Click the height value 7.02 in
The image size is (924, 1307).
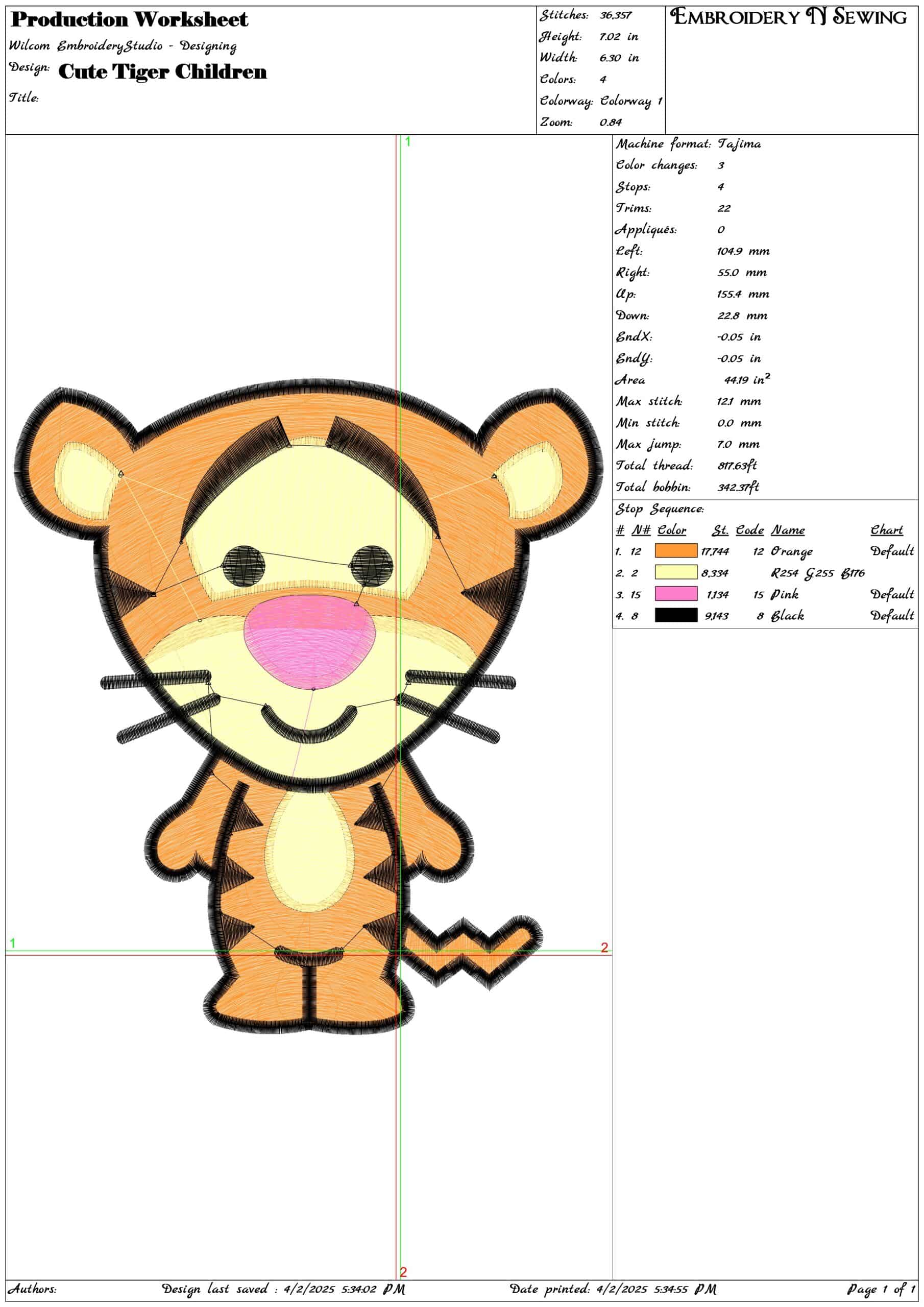pyautogui.click(x=618, y=37)
